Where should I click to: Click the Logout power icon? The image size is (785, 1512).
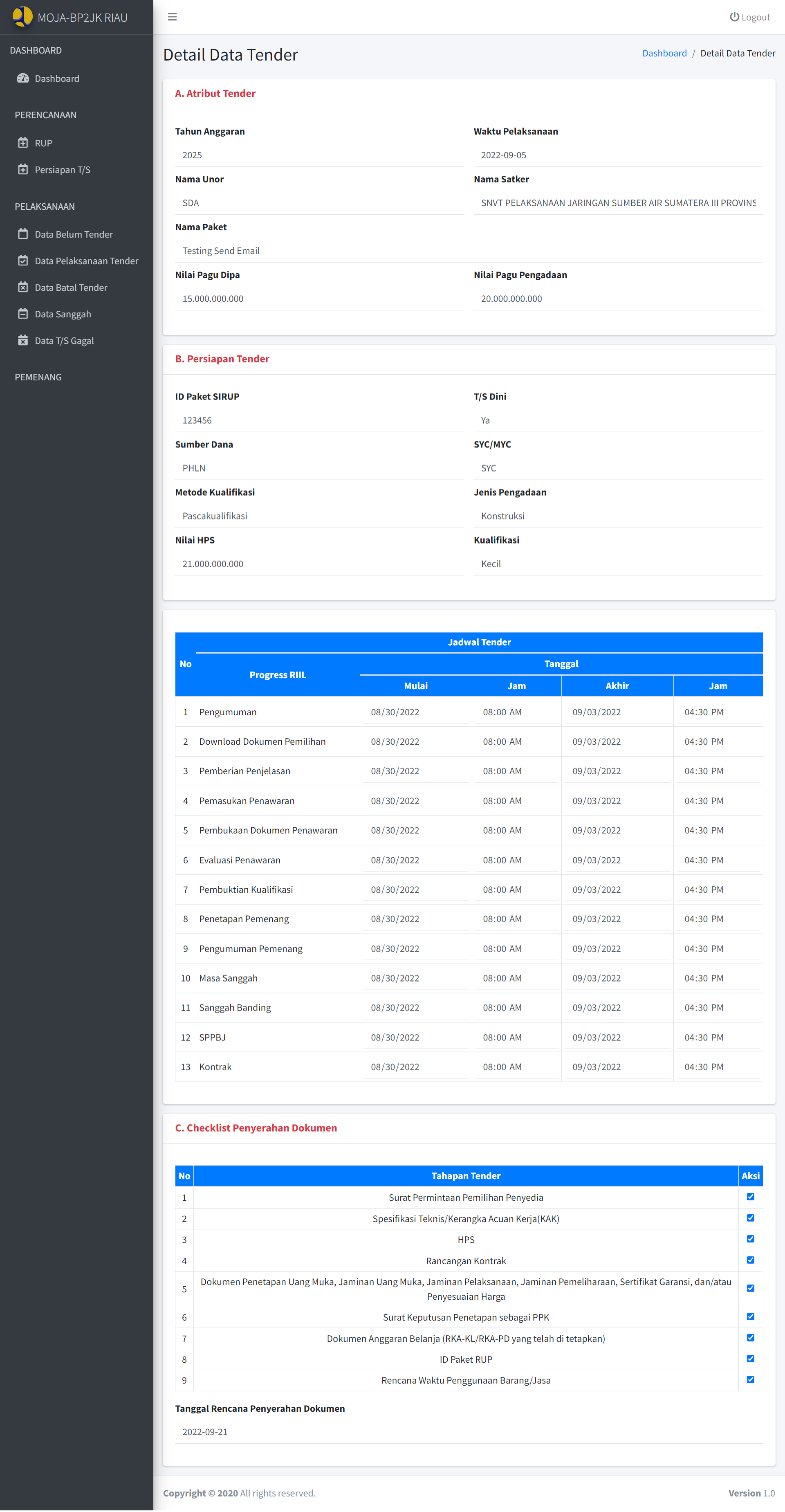pyautogui.click(x=734, y=17)
